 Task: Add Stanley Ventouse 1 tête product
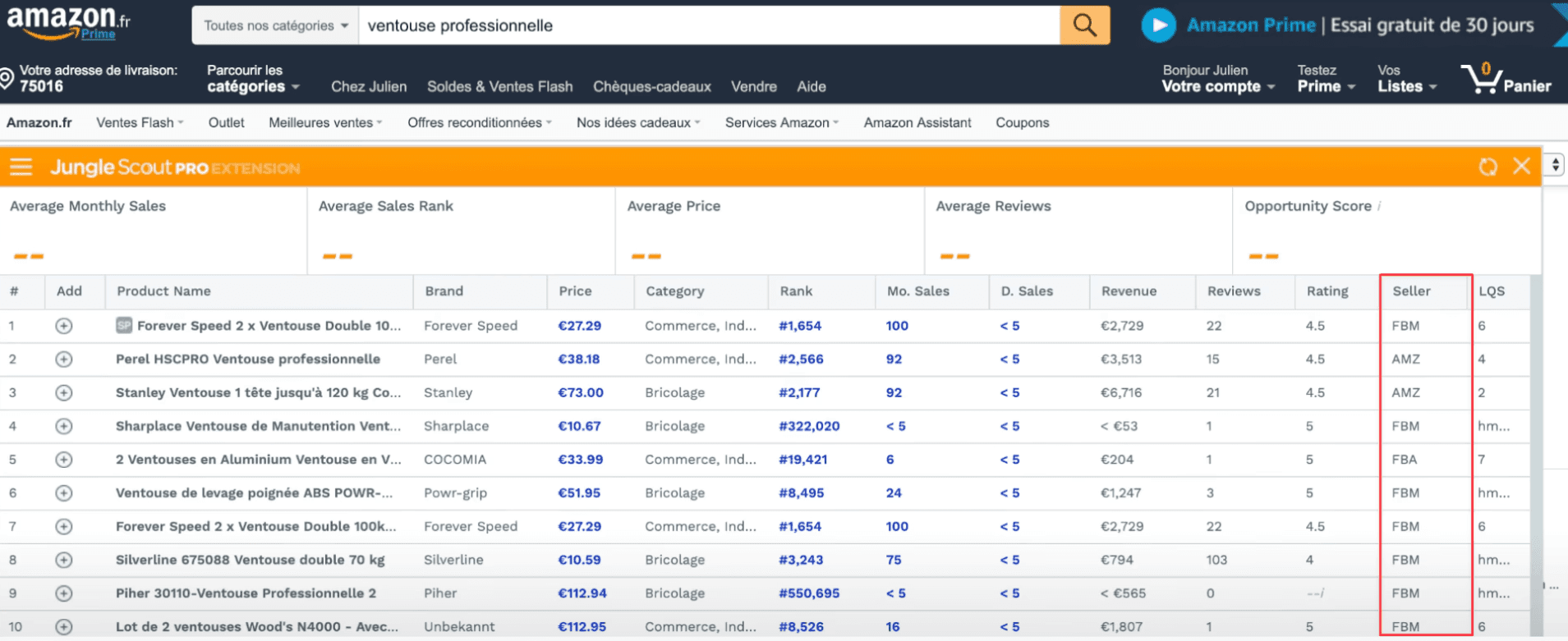click(64, 393)
